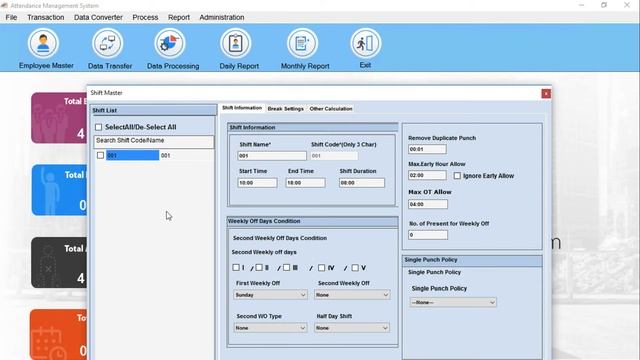This screenshot has height=360, width=640.
Task: Toggle the SelectAll/De-Select All checkbox
Action: pyautogui.click(x=98, y=127)
